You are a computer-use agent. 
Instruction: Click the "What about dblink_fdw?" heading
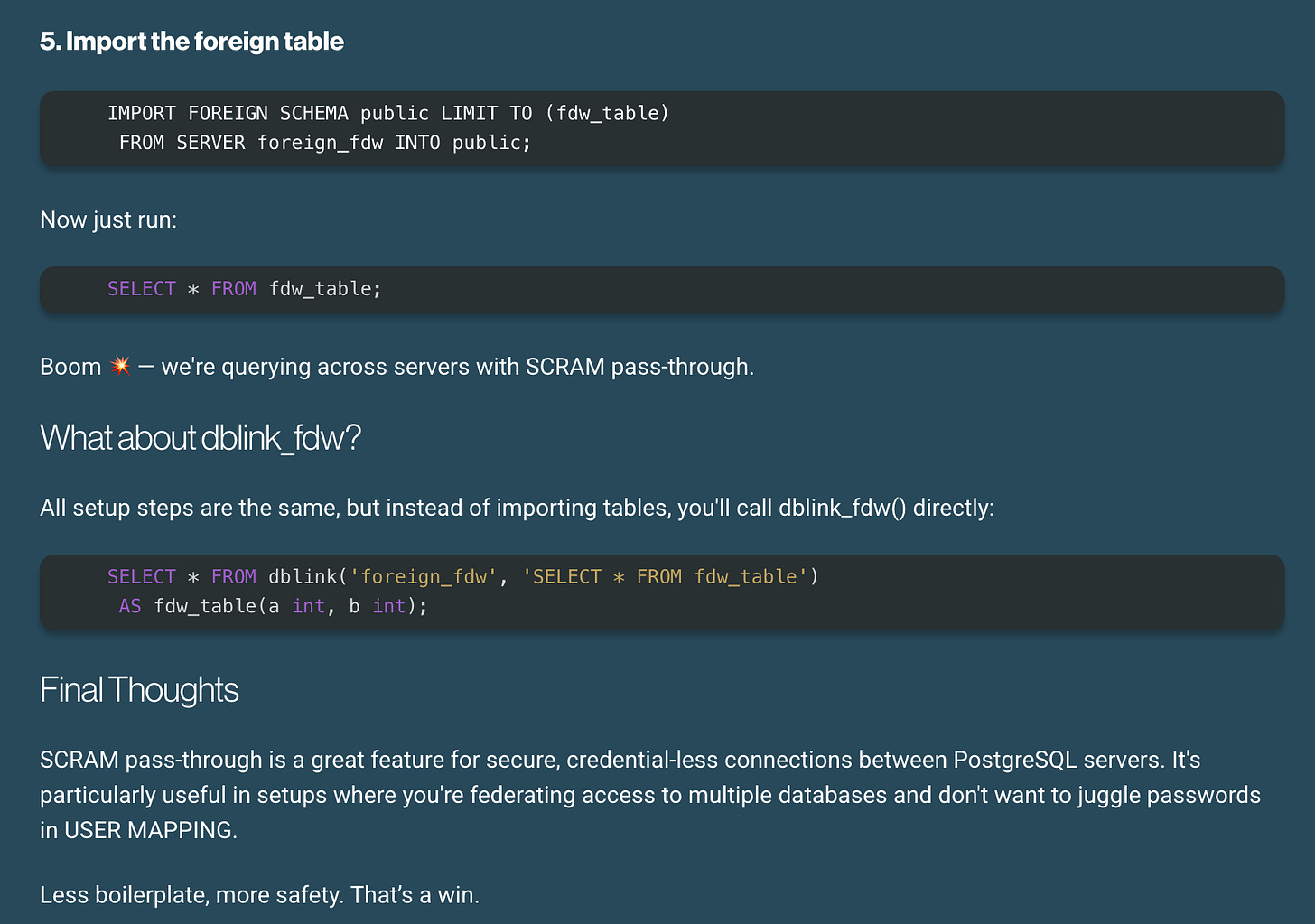click(201, 438)
